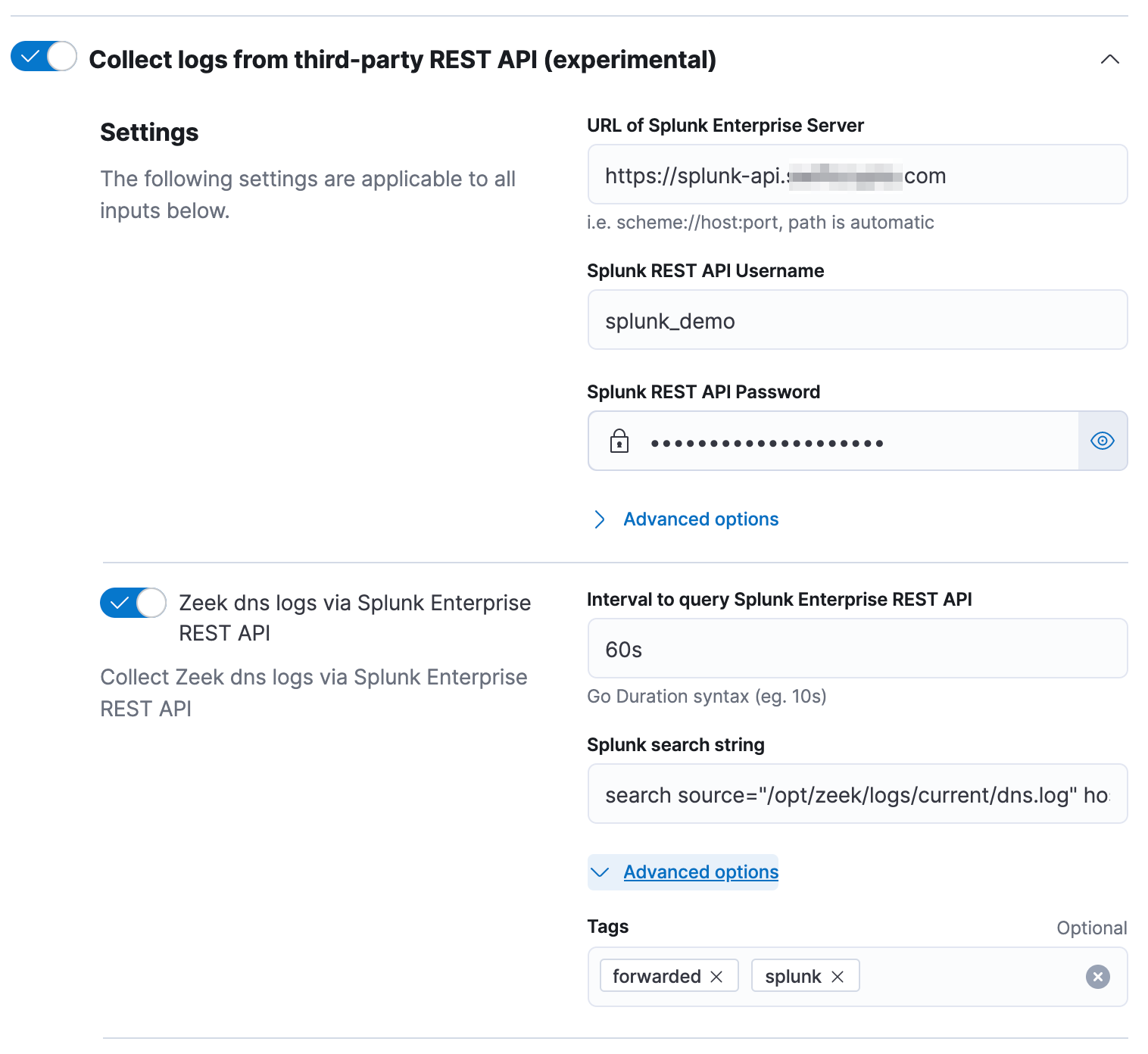1148x1054 pixels.
Task: Click the 'Collect Zeek dns logs via Splunk' description
Action: (314, 693)
